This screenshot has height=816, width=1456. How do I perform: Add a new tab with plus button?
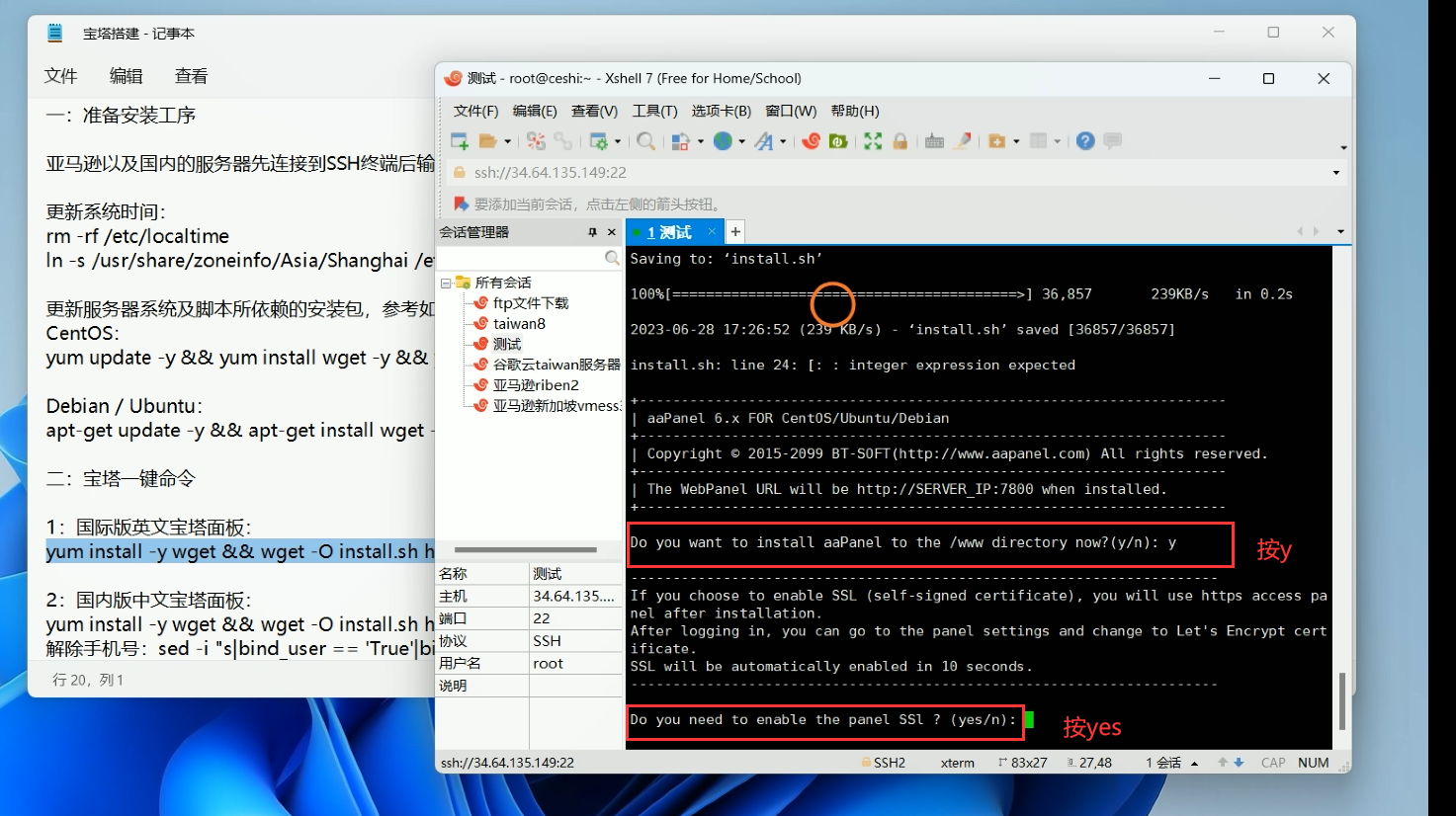735,232
